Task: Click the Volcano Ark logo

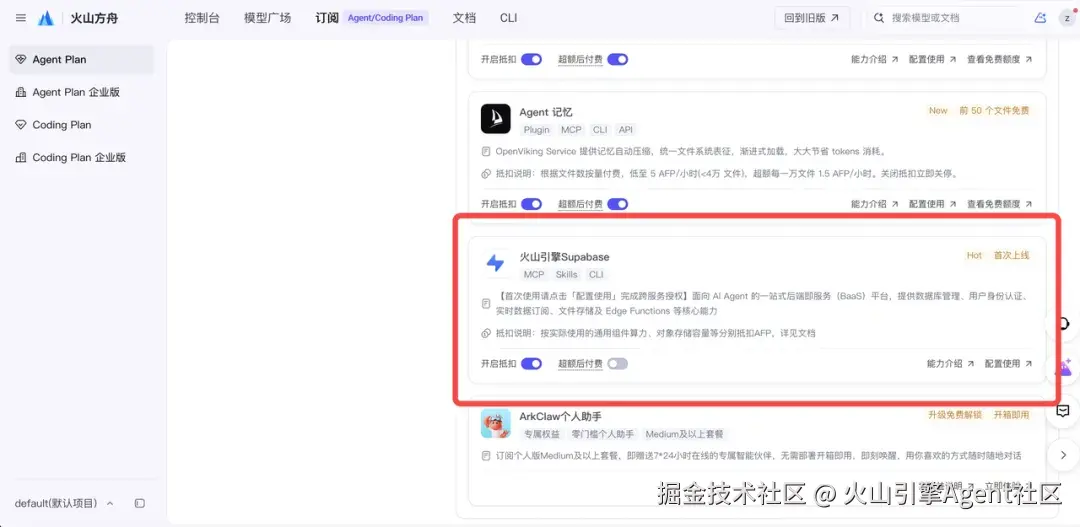Action: point(46,18)
